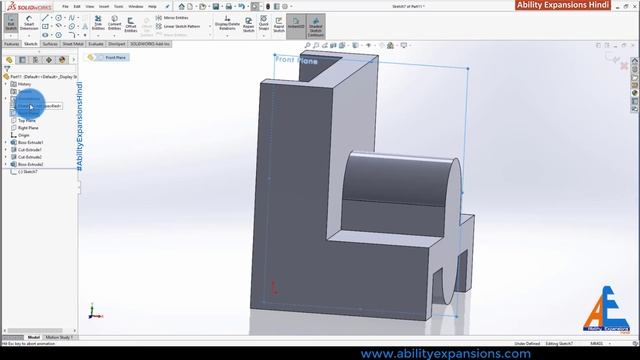Open the FeatureManager Design Tree tab
The width and height of the screenshot is (640, 360).
pos(9,60)
